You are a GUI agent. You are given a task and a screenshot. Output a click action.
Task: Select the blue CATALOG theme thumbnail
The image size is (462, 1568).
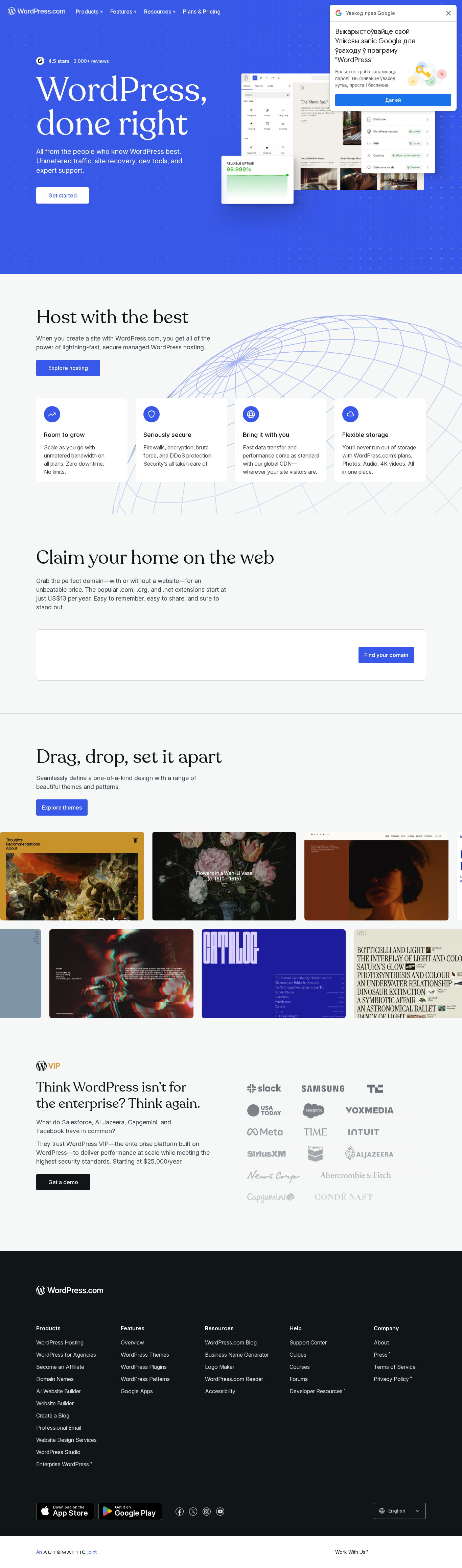273,973
